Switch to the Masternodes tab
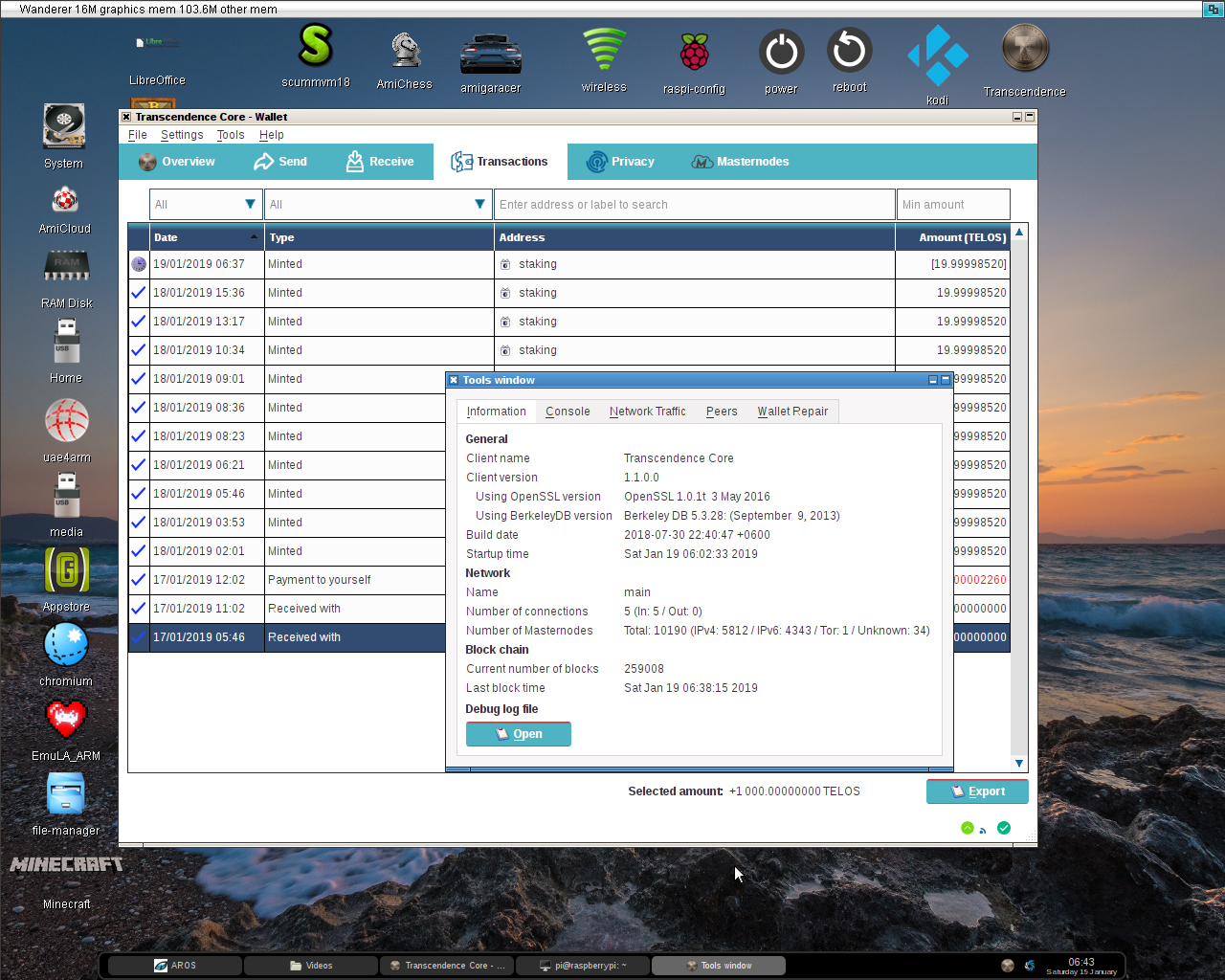The width and height of the screenshot is (1225, 980). 741,162
